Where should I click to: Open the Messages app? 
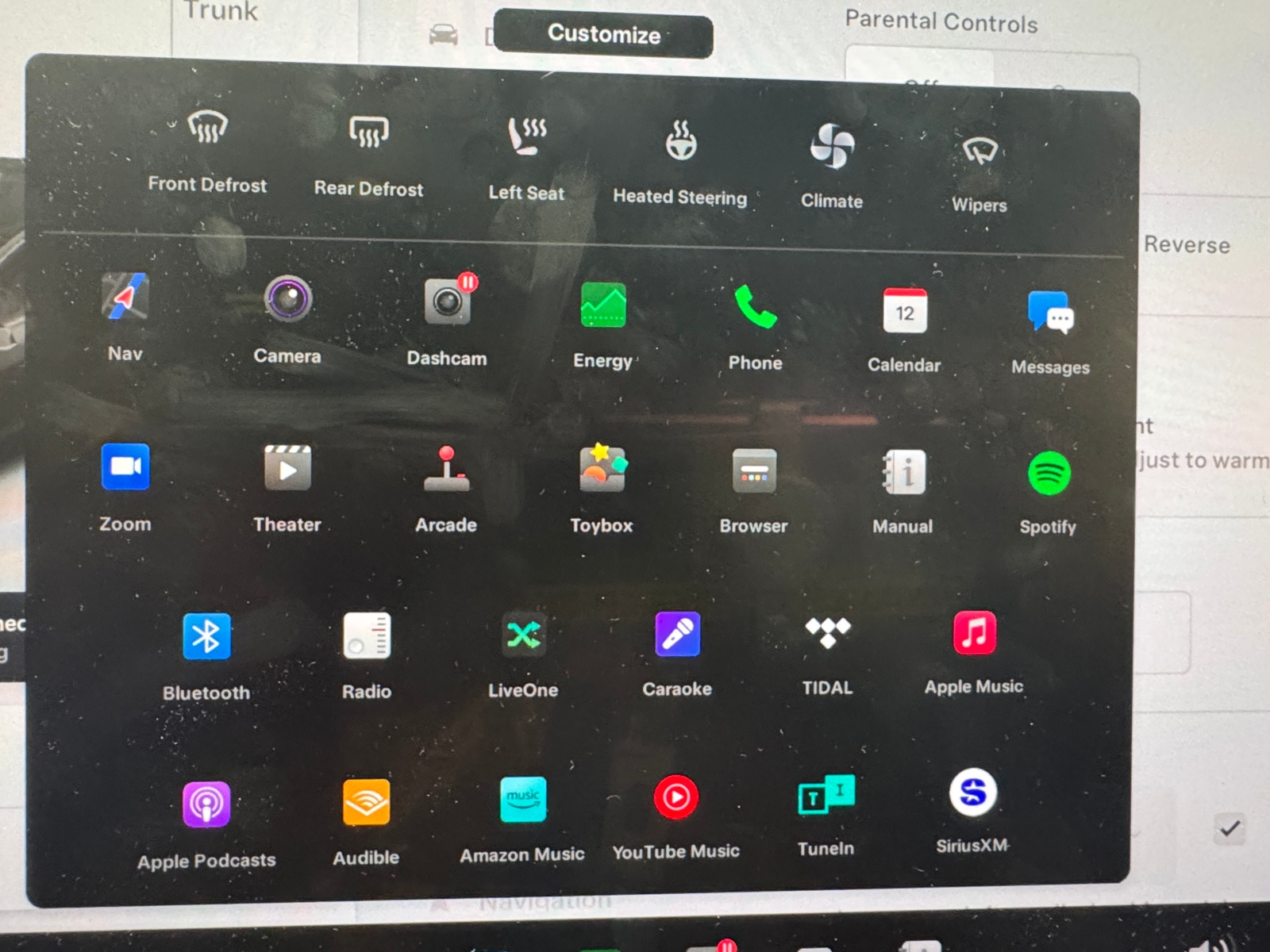[x=1050, y=333]
